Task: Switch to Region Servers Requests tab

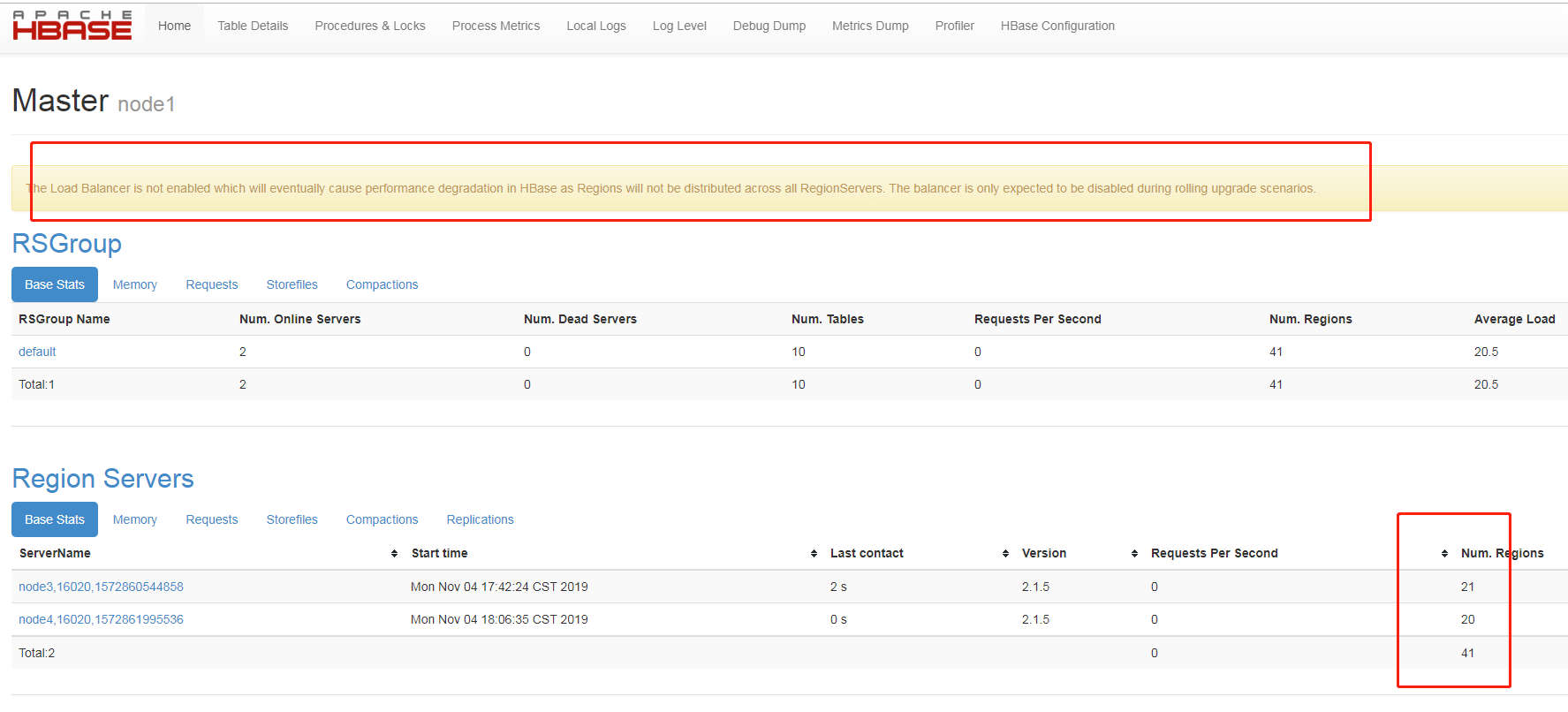Action: coord(212,519)
